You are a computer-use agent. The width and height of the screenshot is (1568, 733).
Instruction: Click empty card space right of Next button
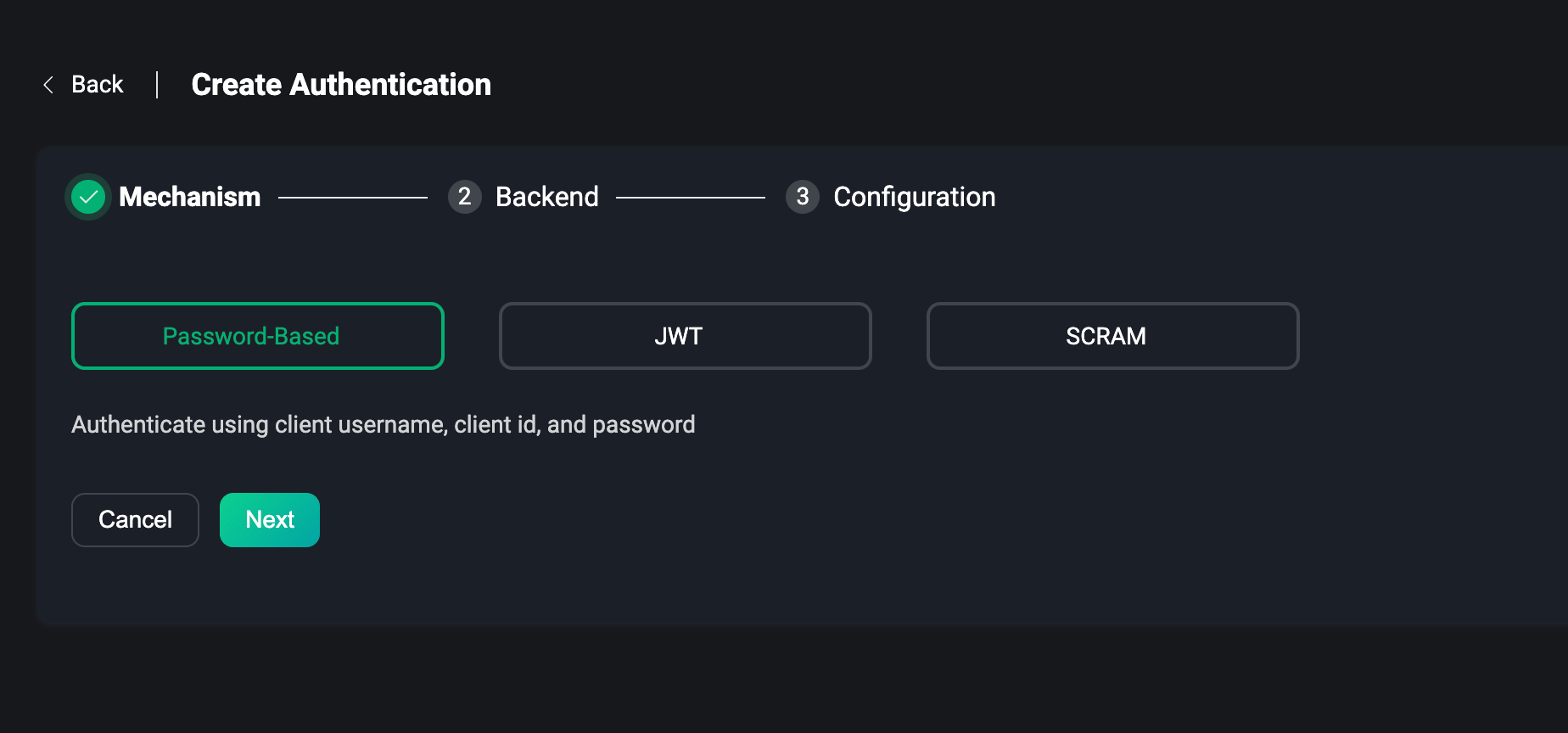pos(764,520)
